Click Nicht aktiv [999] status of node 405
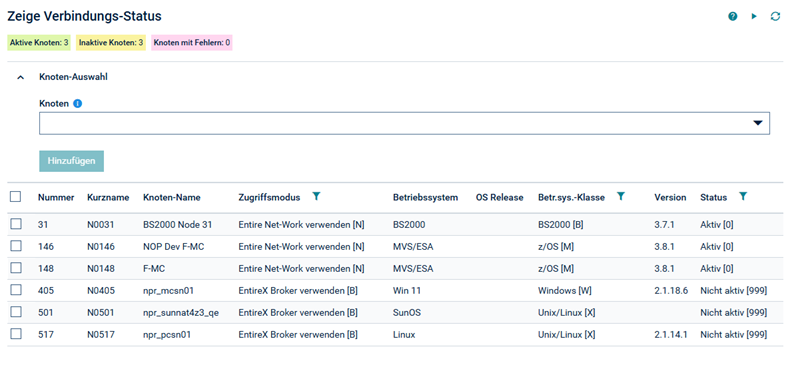 [734, 291]
